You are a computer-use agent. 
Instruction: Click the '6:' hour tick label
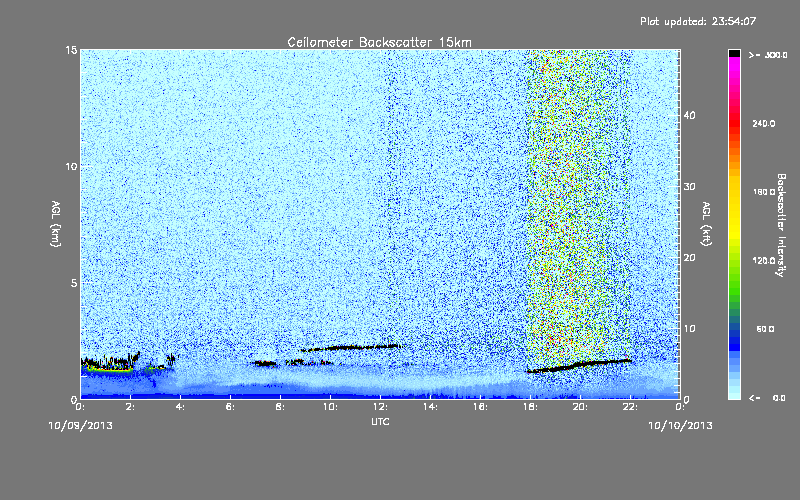pos(231,407)
